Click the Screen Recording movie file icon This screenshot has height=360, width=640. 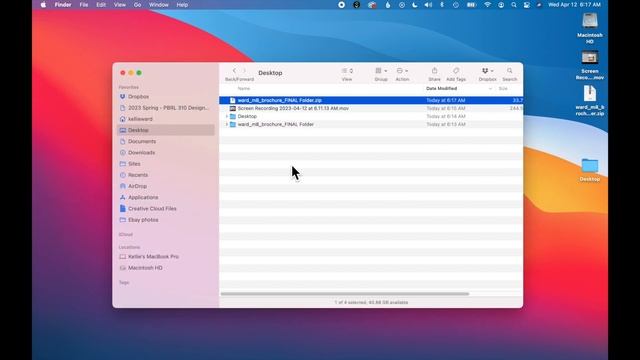[233, 108]
